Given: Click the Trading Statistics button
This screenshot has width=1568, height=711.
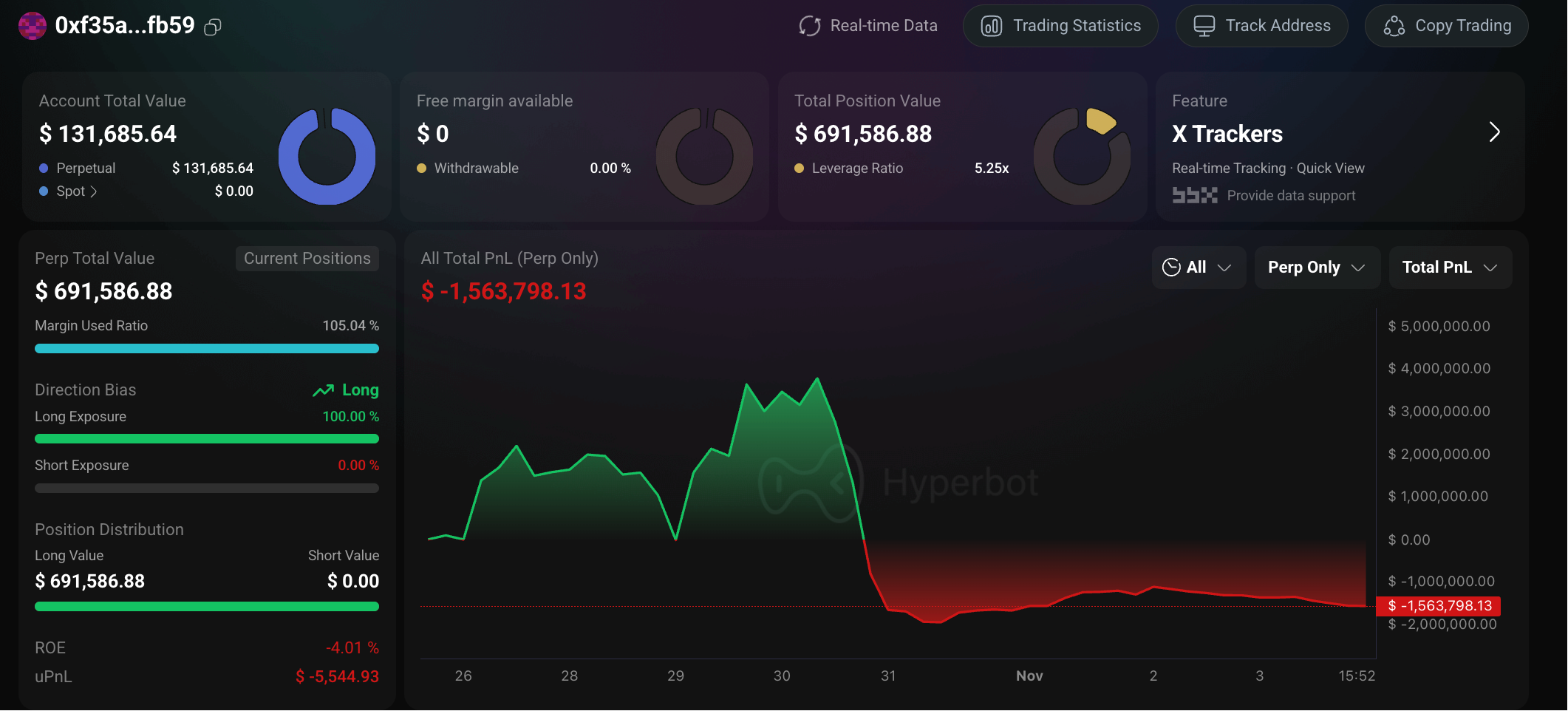Looking at the screenshot, I should (1060, 25).
